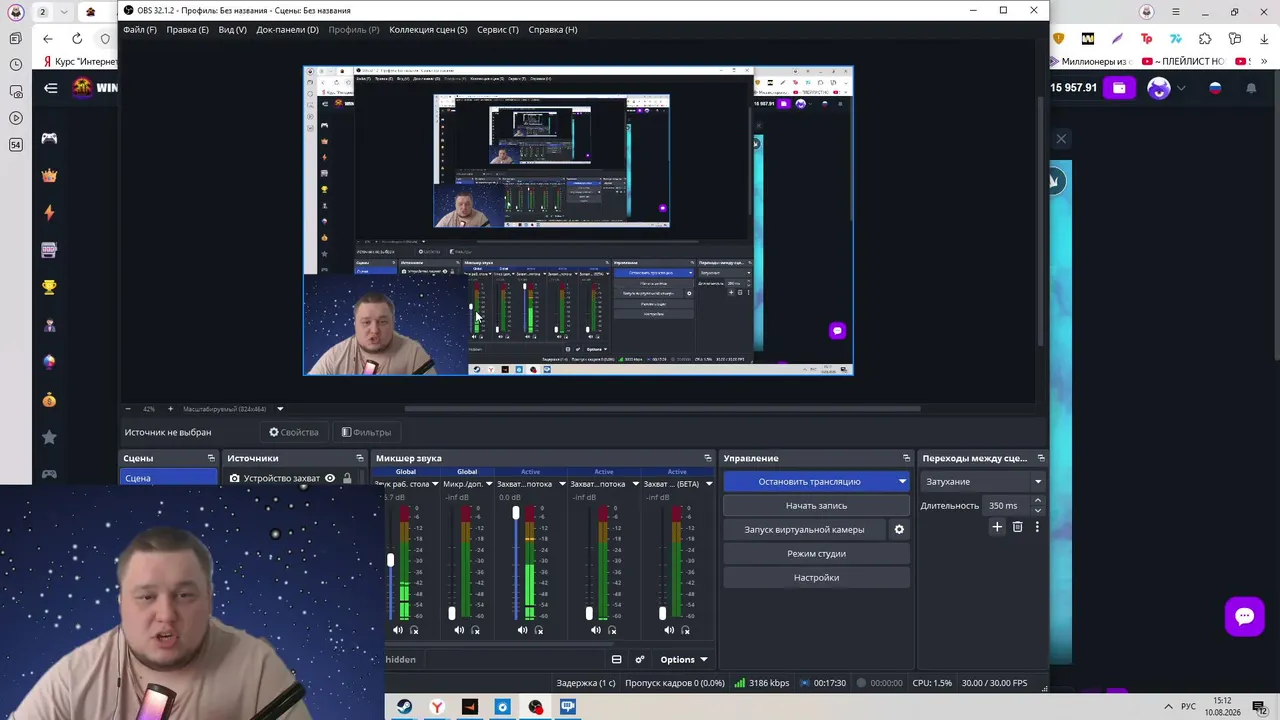Viewport: 1280px width, 720px height.
Task: Click the Длительность 350 ms field
Action: (1008, 506)
